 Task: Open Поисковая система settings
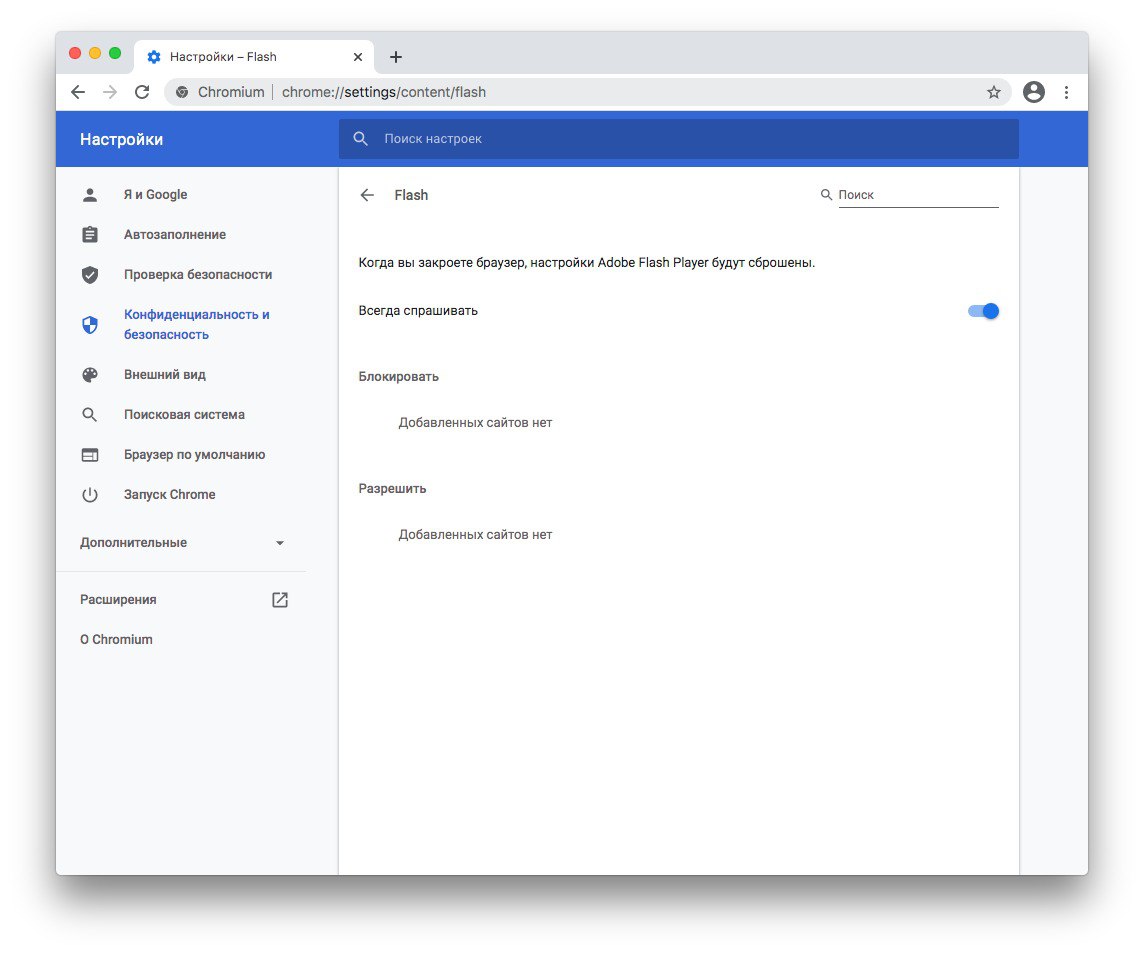pyautogui.click(x=184, y=415)
